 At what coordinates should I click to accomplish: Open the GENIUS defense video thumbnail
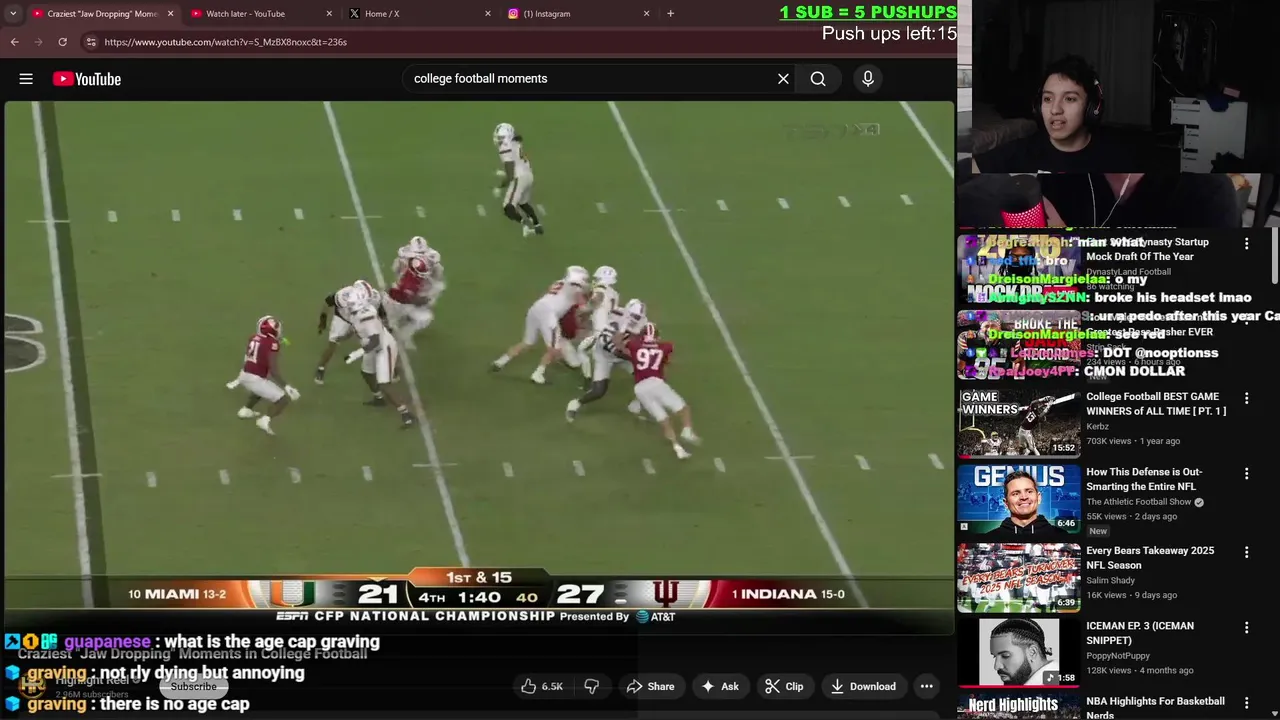pyautogui.click(x=1018, y=499)
